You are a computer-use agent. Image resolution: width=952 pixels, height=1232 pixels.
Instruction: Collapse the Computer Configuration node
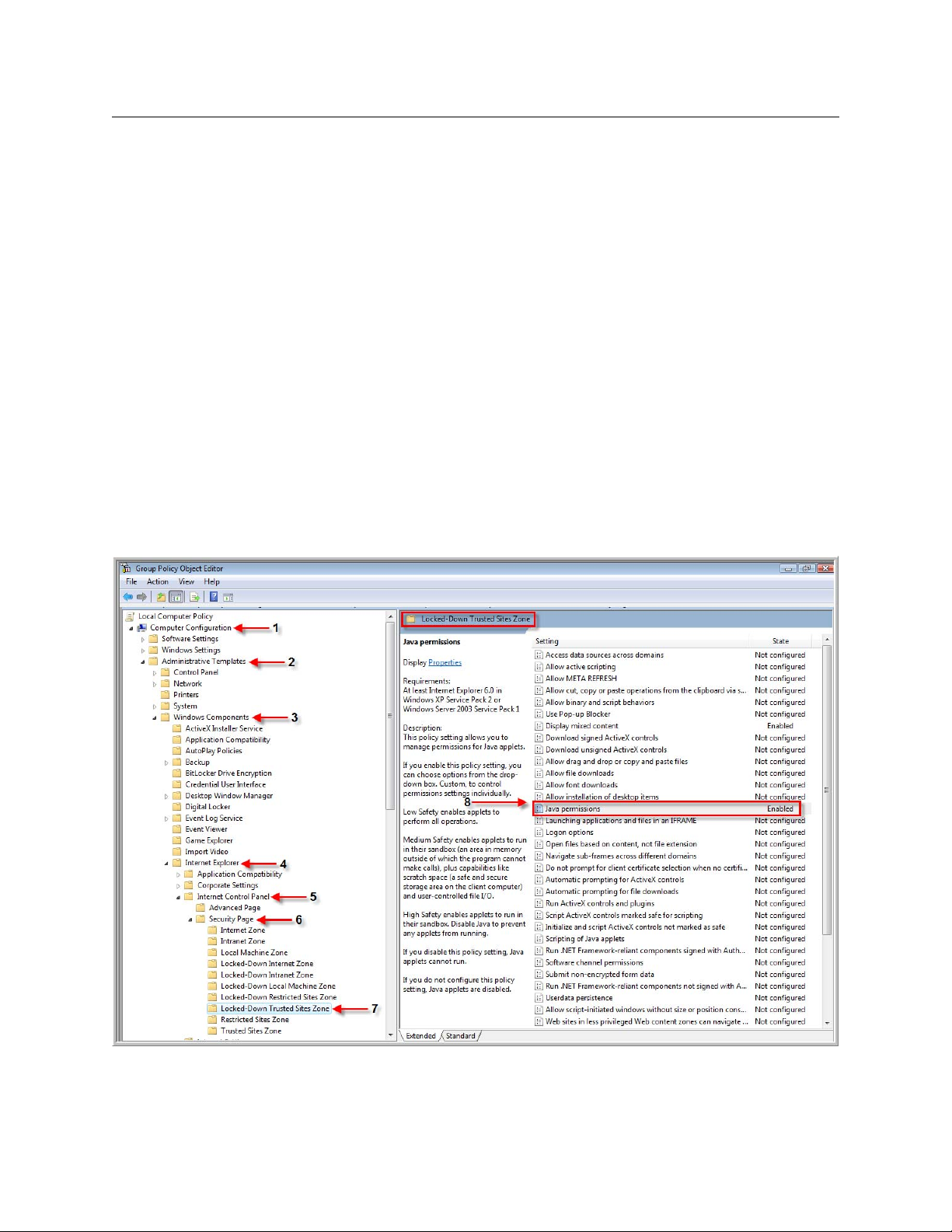point(131,628)
